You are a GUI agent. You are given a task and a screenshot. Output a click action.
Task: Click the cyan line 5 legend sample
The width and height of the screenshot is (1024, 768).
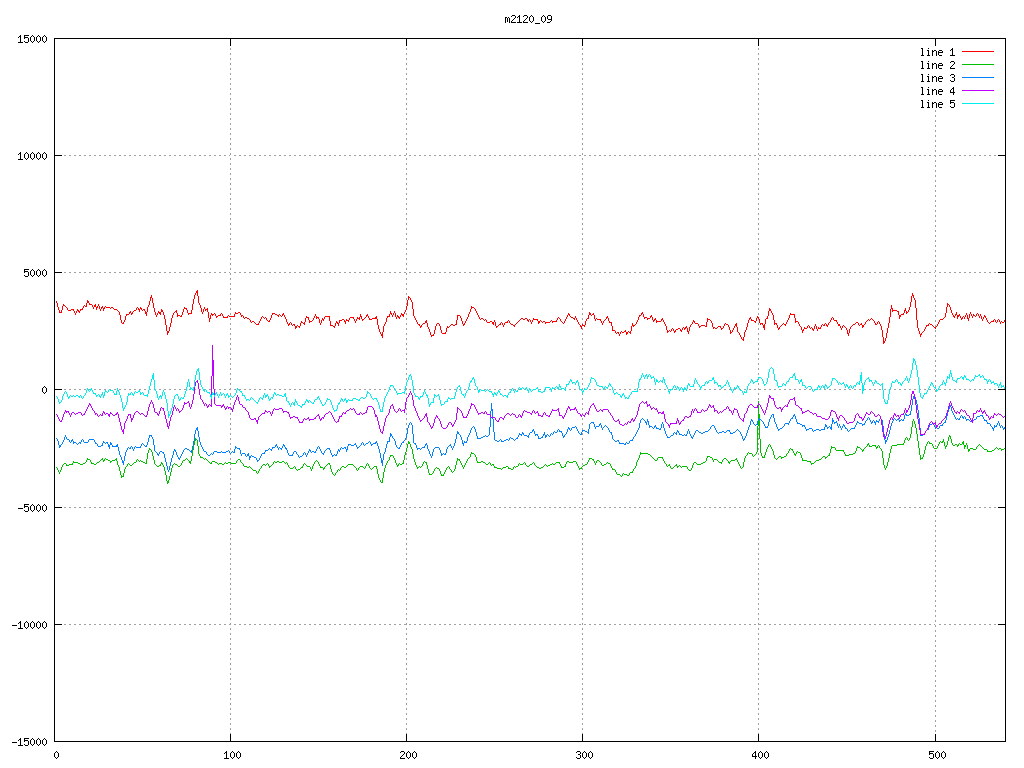point(978,104)
